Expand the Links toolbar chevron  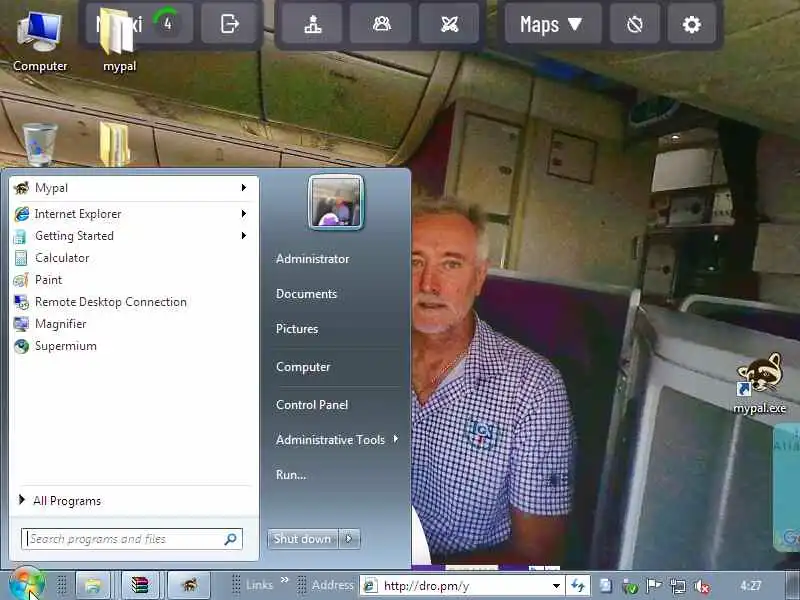click(285, 580)
